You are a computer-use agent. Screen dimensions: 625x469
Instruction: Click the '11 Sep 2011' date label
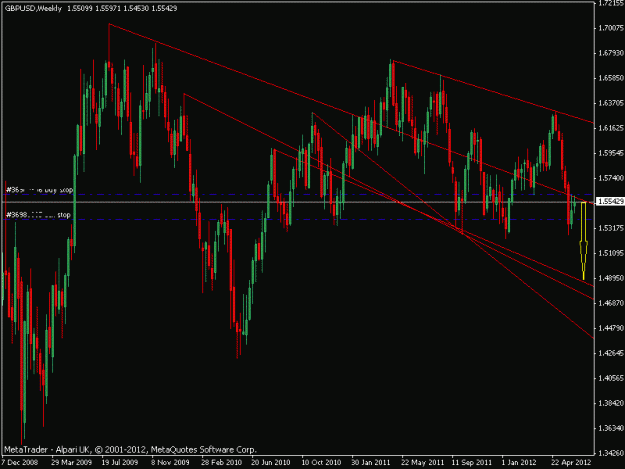pyautogui.click(x=472, y=463)
